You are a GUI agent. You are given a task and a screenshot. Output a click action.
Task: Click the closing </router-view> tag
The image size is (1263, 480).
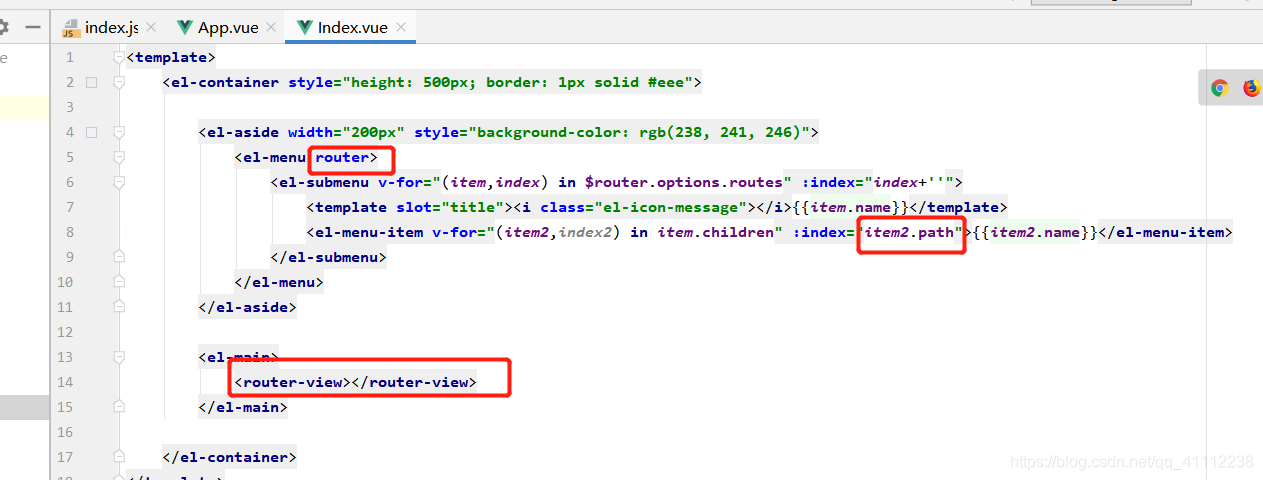(415, 382)
